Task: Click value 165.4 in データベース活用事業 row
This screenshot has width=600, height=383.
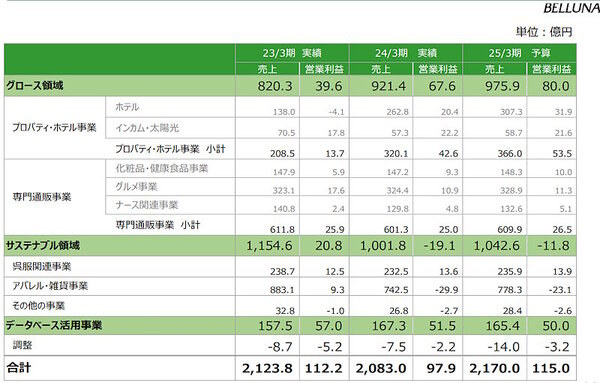Action: click(x=502, y=326)
